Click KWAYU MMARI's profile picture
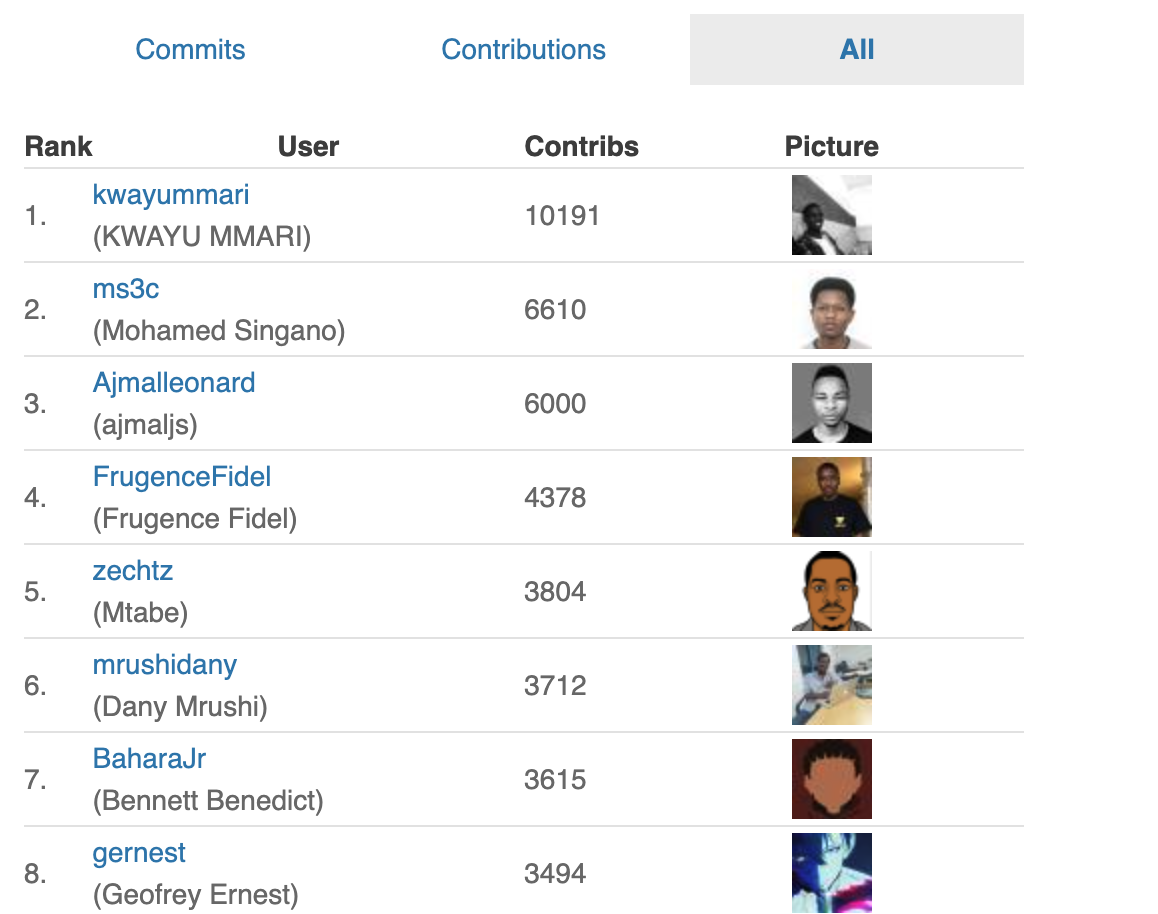 click(x=831, y=216)
